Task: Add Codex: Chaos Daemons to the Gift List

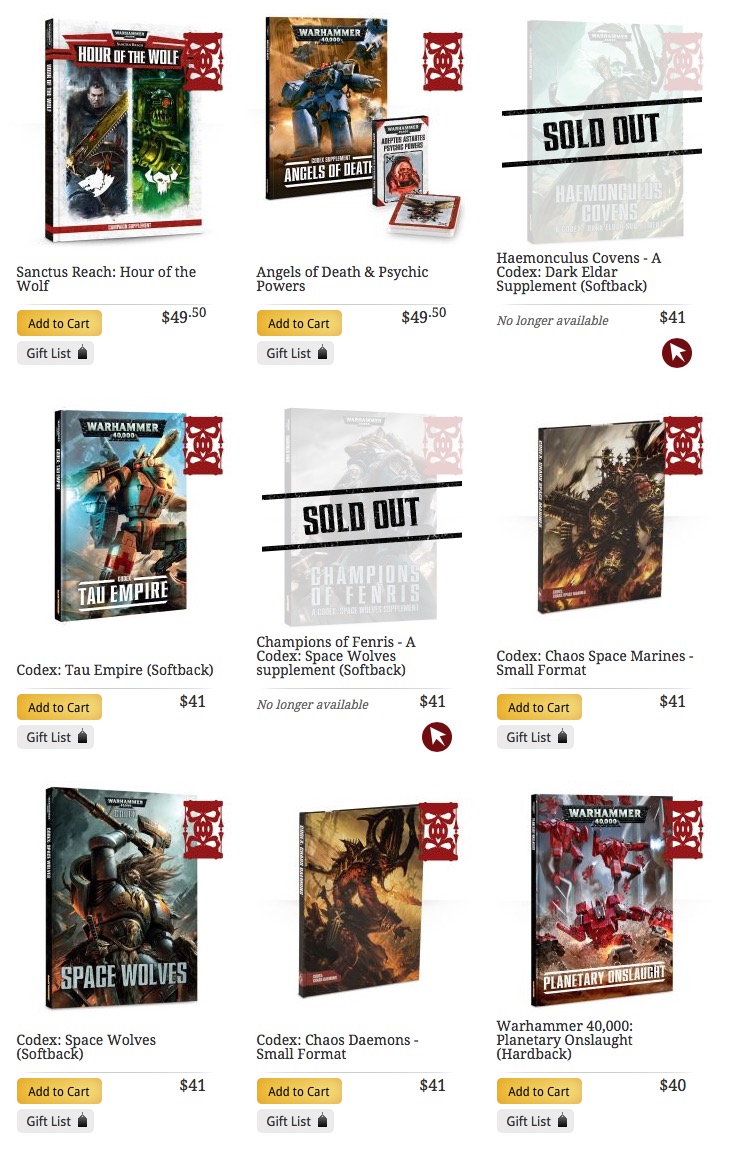Action: pyautogui.click(x=296, y=1121)
